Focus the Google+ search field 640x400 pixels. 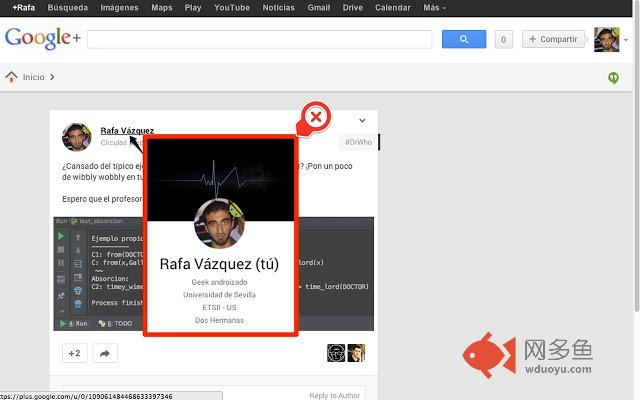pos(260,39)
